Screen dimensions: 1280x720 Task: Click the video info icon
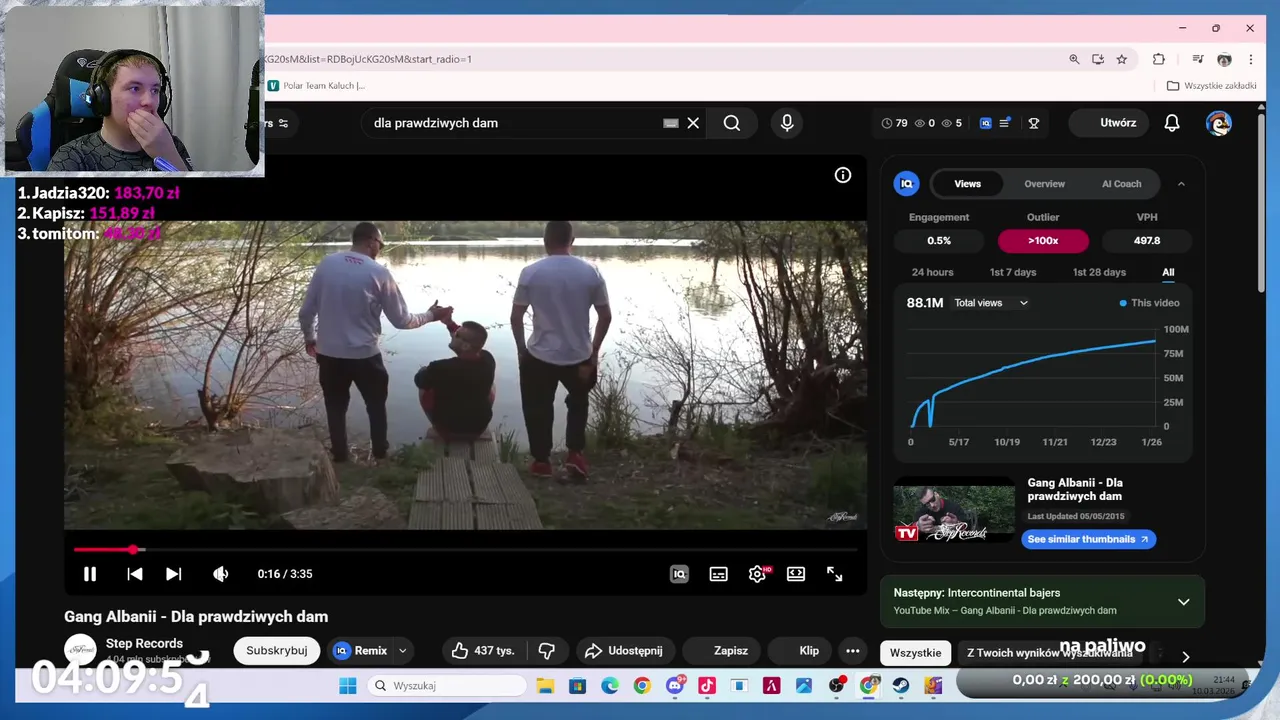coord(843,175)
